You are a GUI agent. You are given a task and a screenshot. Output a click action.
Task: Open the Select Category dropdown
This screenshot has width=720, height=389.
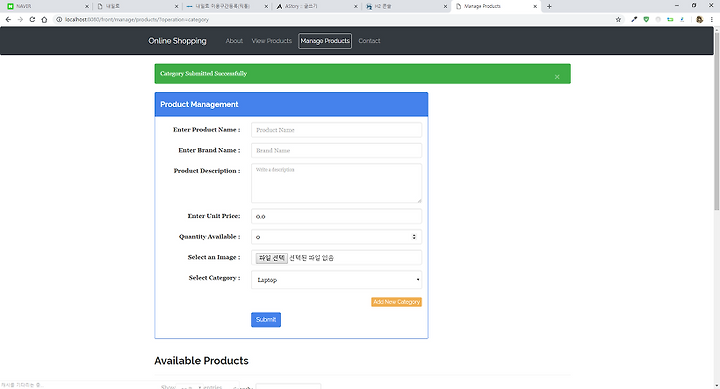tap(336, 280)
